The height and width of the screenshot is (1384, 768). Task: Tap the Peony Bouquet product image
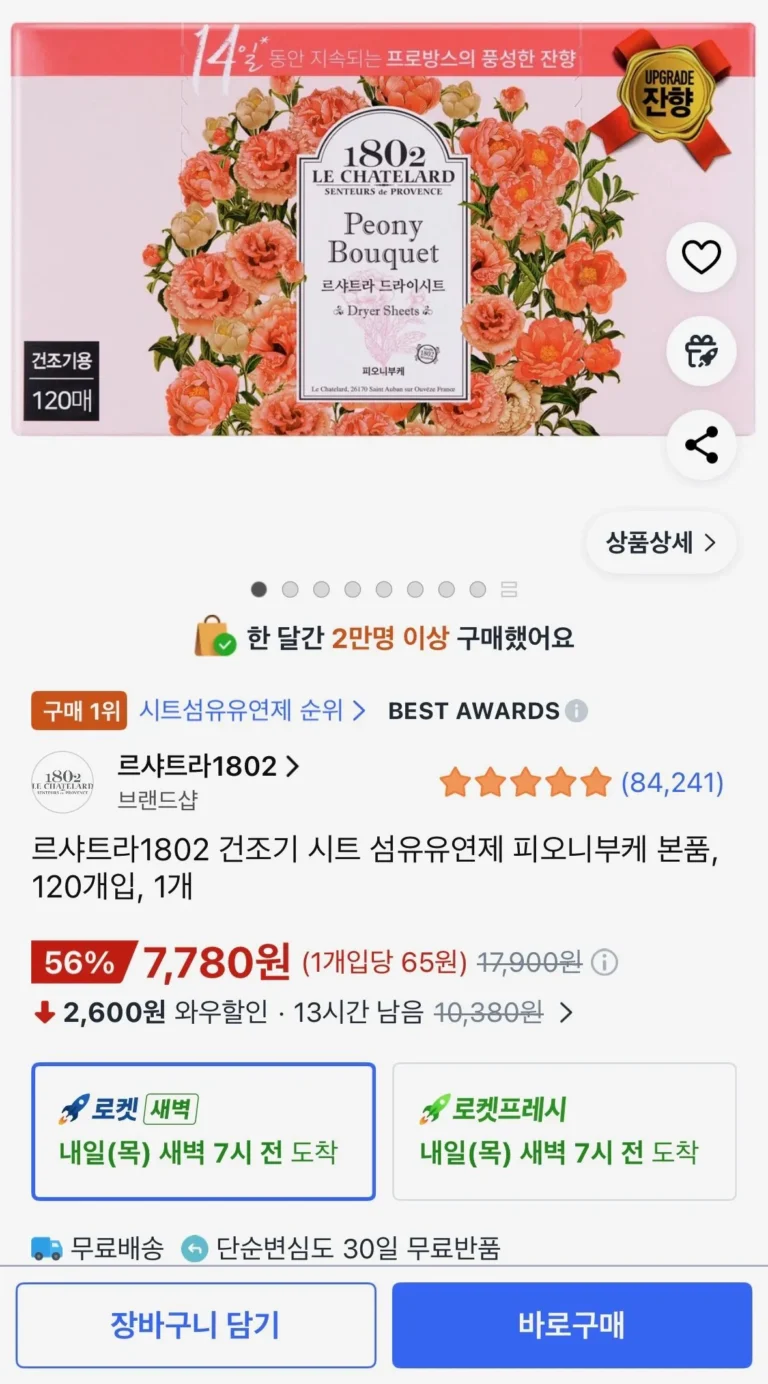coord(384,229)
